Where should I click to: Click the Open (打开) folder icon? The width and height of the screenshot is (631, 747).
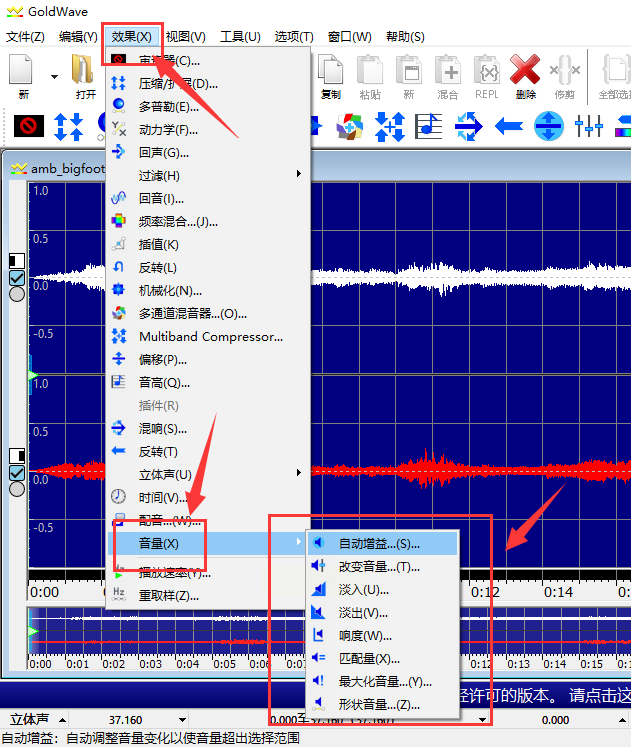coord(83,71)
